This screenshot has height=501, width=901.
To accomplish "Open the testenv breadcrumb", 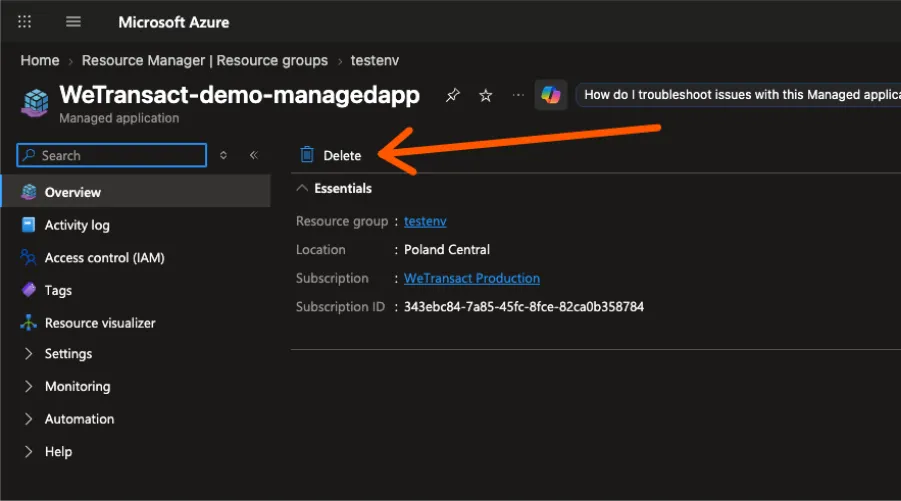I will coord(375,60).
